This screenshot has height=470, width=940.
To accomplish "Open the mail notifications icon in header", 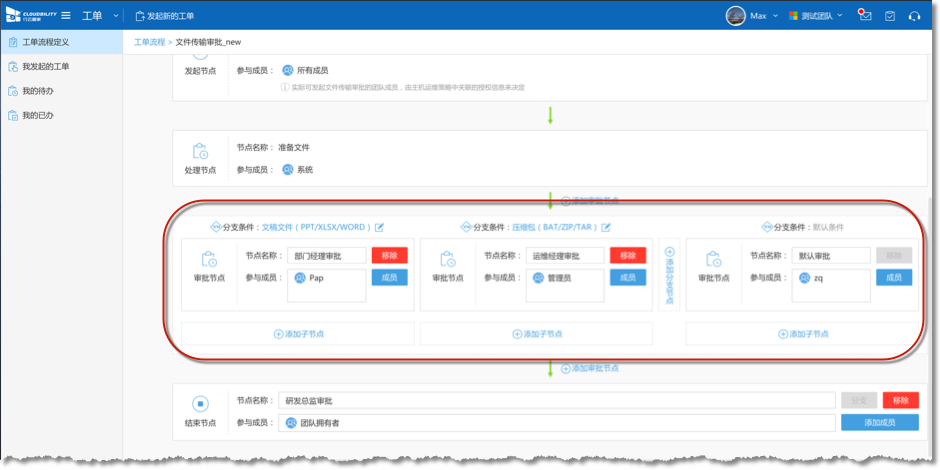I will [865, 16].
